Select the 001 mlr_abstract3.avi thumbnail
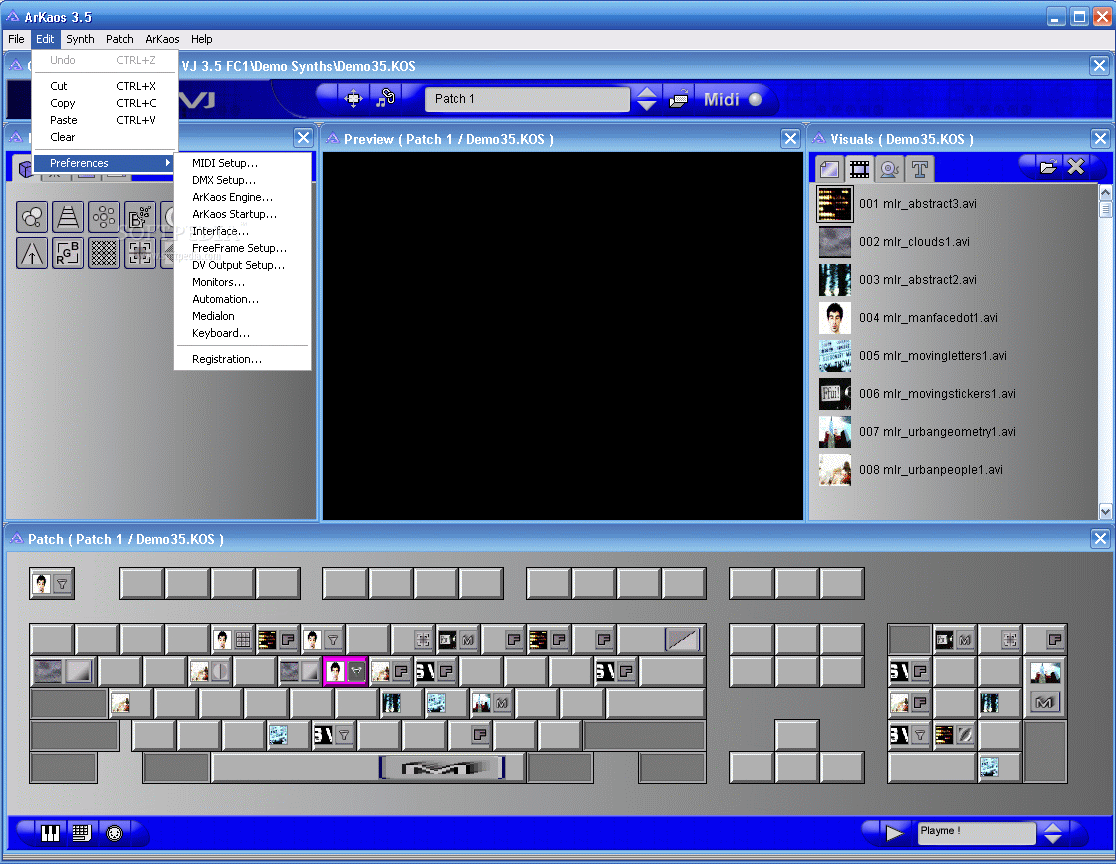The height and width of the screenshot is (864, 1116). (834, 204)
